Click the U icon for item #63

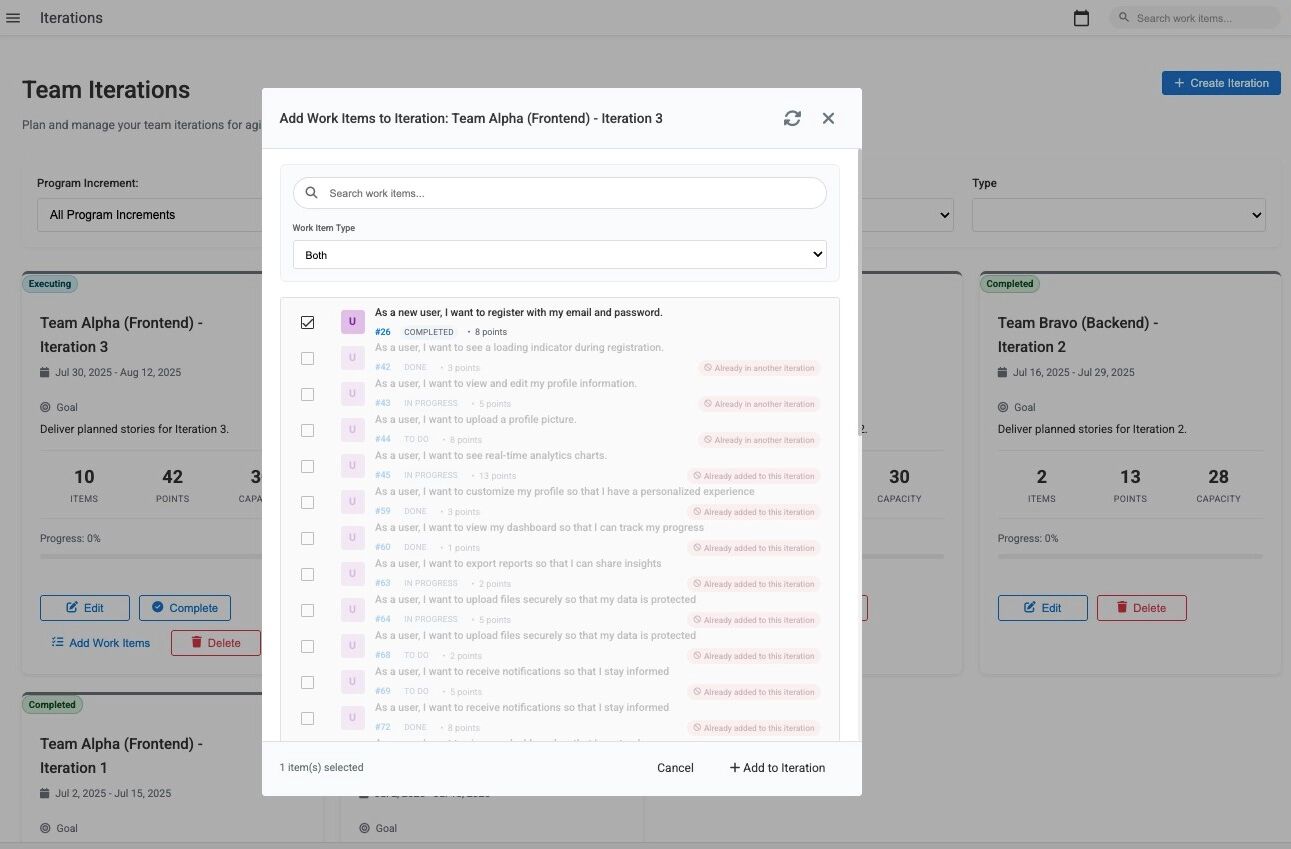[x=352, y=574]
